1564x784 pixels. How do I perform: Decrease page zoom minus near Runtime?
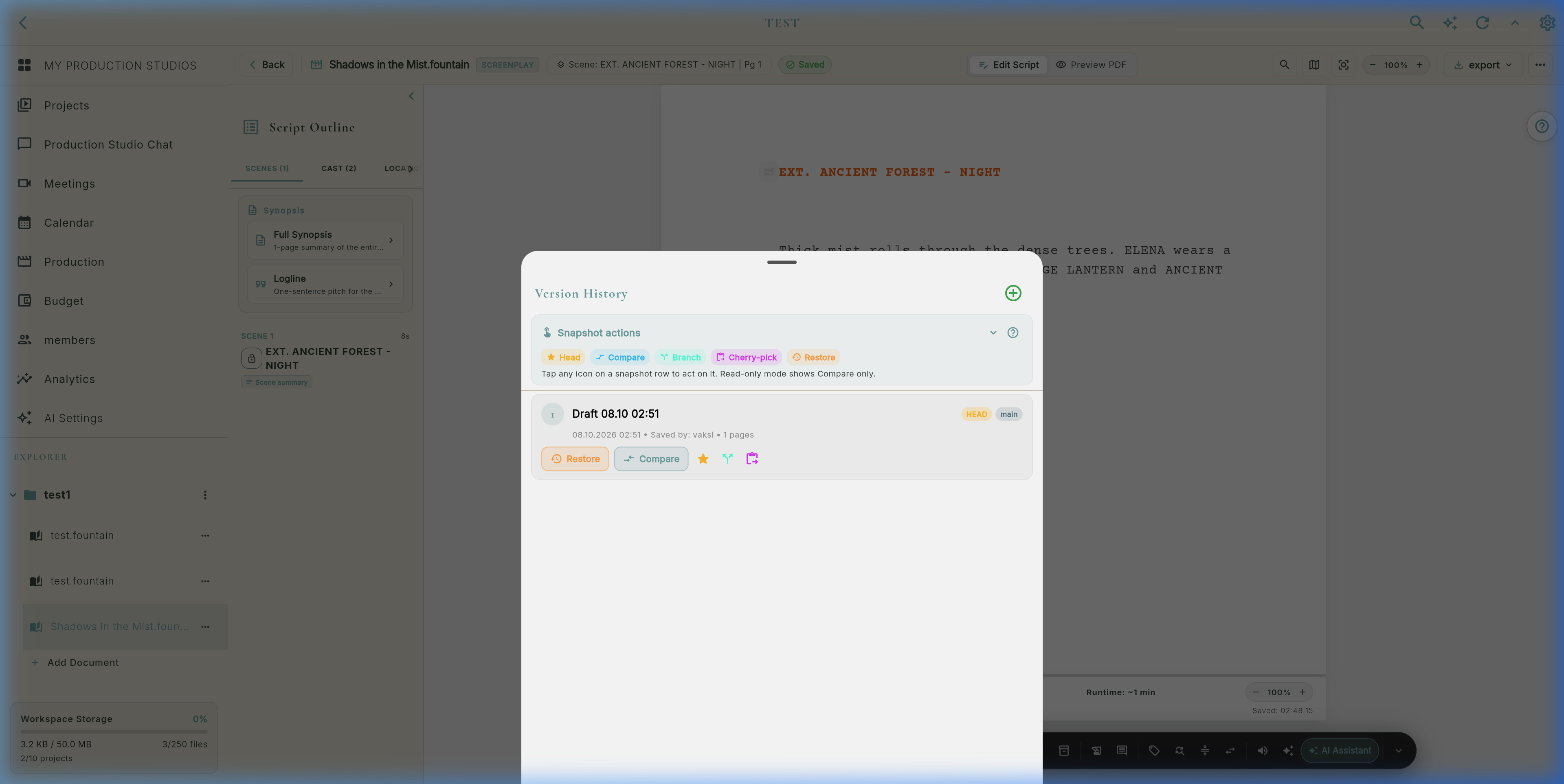(x=1256, y=692)
